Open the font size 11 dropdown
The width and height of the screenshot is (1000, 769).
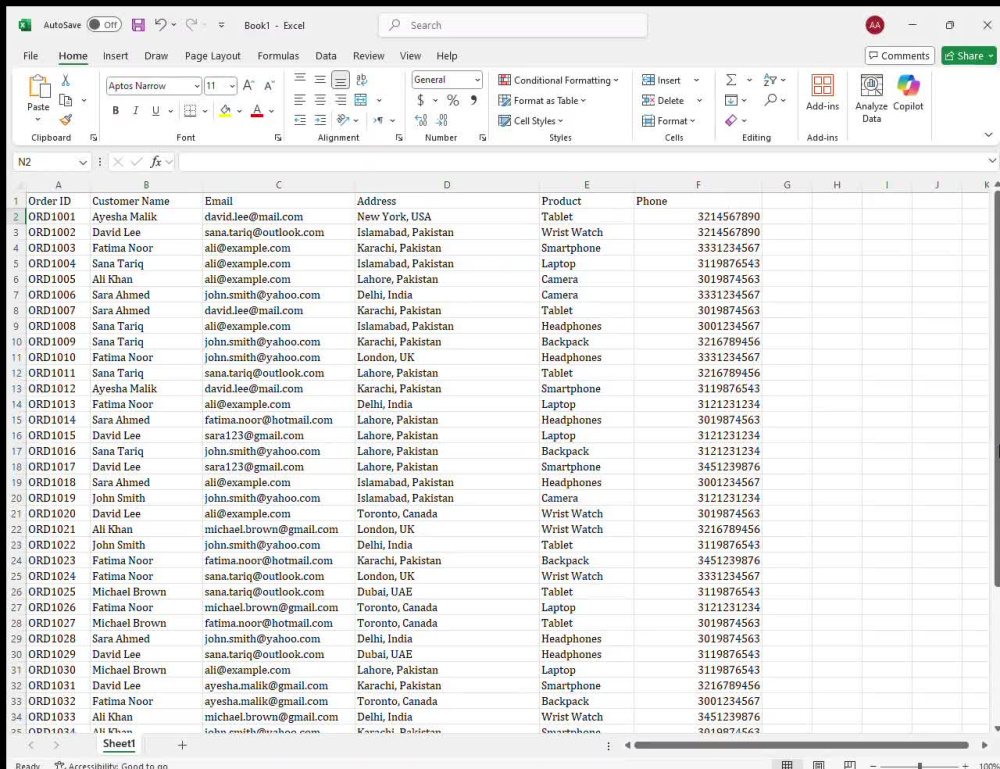pyautogui.click(x=232, y=85)
